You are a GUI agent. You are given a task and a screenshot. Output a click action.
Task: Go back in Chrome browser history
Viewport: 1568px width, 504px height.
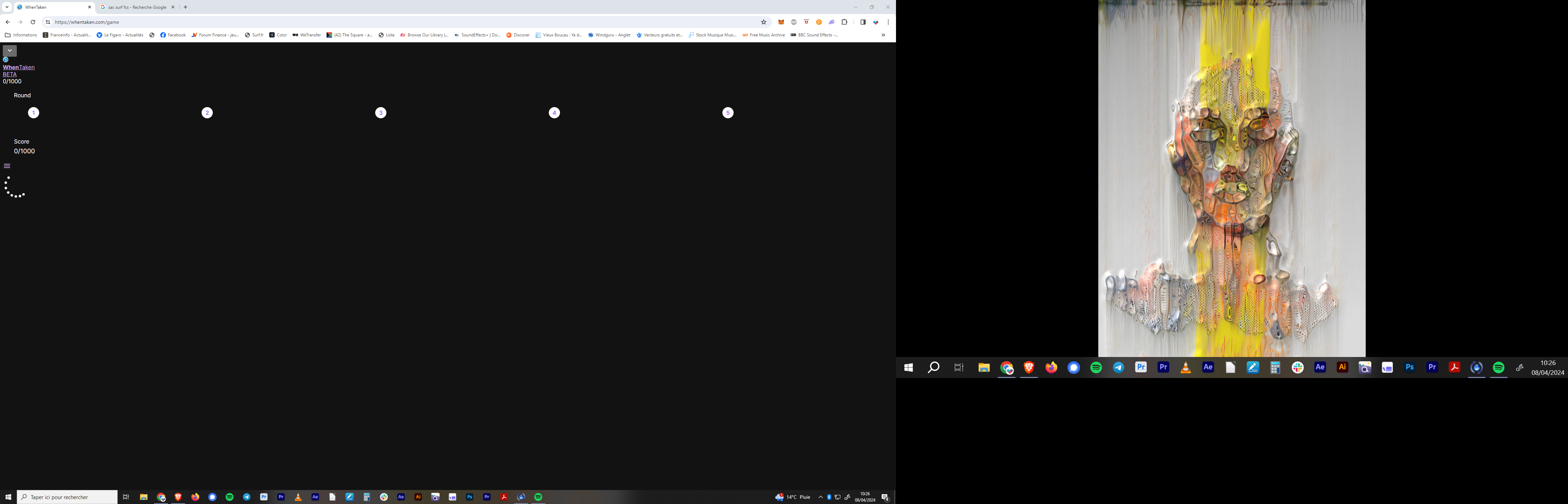click(7, 22)
